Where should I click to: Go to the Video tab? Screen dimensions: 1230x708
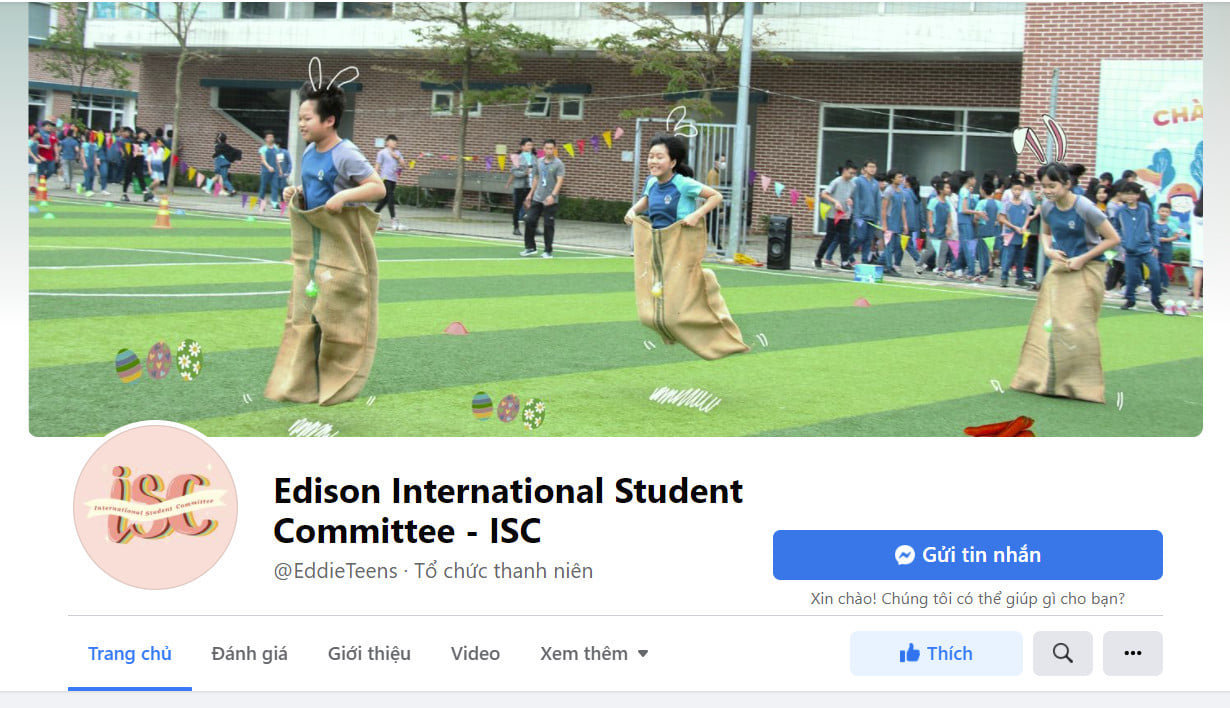[x=475, y=654]
